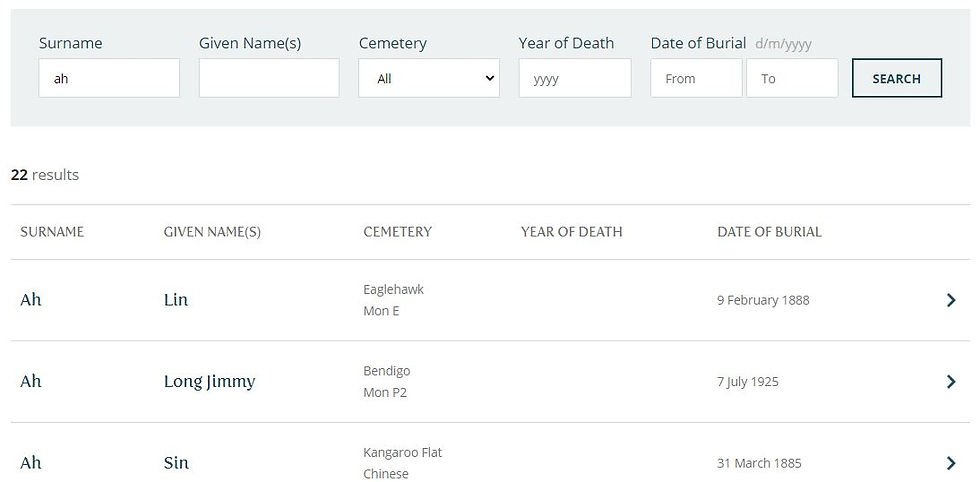Click the GIVEN NAME(S) column header

click(212, 232)
